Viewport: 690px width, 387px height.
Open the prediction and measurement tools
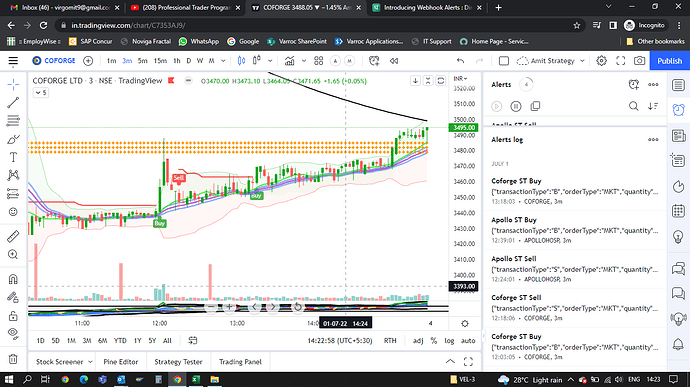coord(13,193)
